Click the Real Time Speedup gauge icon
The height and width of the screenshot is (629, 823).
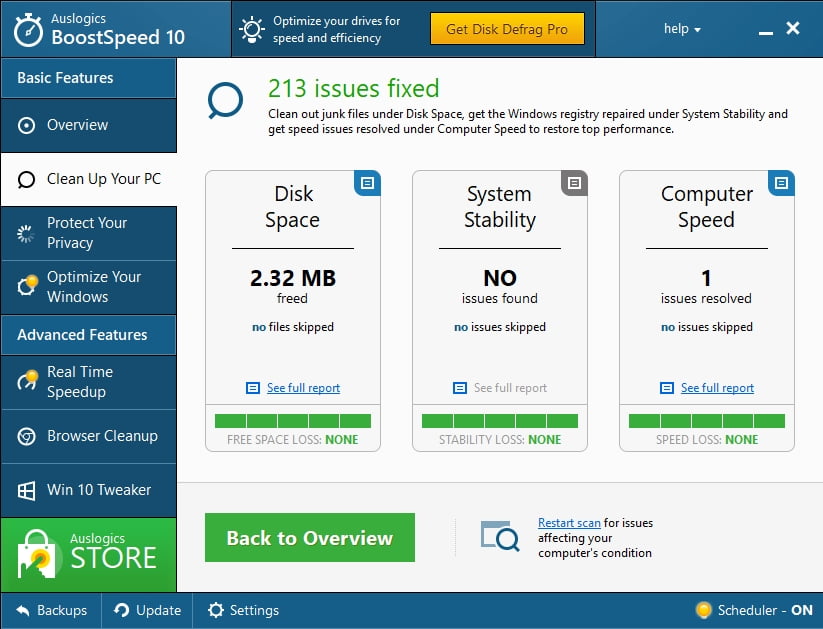click(27, 380)
